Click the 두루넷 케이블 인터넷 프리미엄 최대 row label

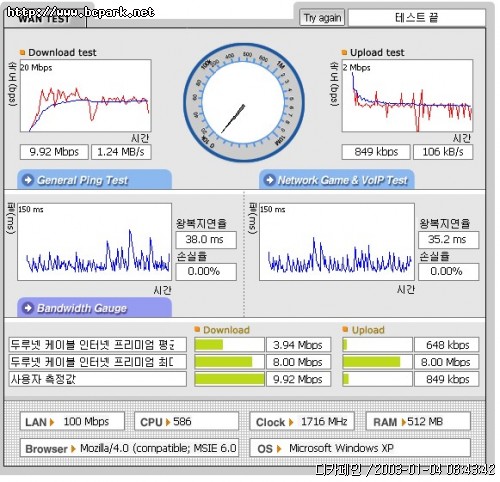[97, 362]
